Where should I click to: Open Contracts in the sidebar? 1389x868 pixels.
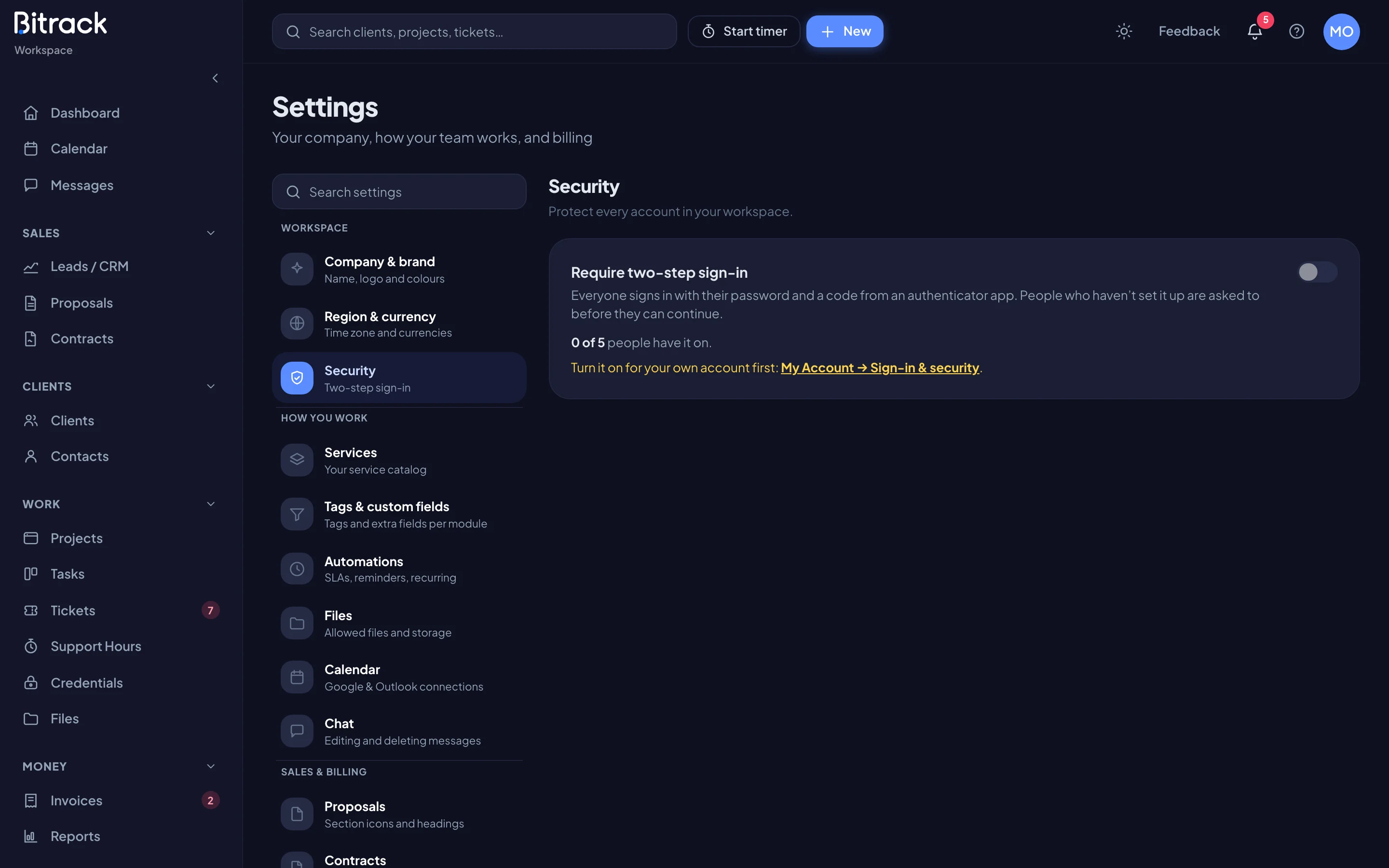point(121,339)
